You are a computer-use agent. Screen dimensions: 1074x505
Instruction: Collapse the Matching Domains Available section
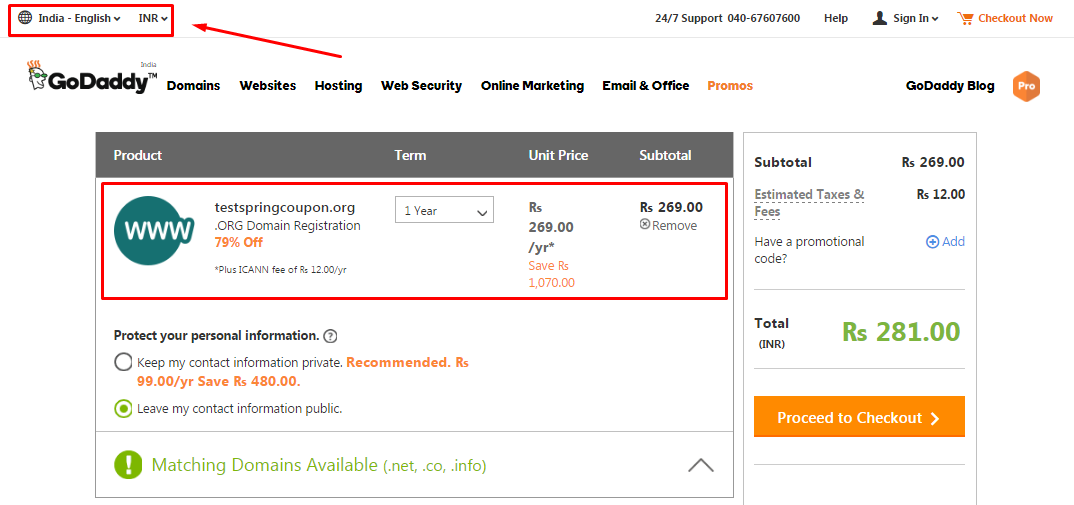(701, 465)
